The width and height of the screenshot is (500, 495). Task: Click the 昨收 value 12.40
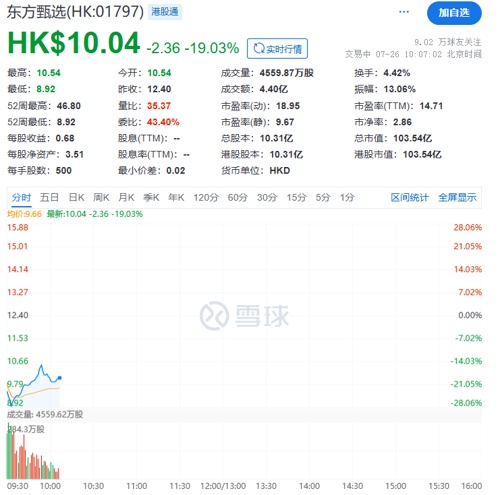pos(159,89)
